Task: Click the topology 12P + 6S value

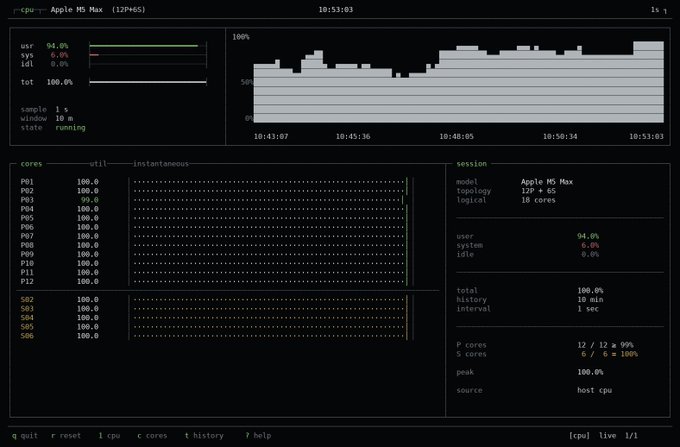Action: point(538,191)
